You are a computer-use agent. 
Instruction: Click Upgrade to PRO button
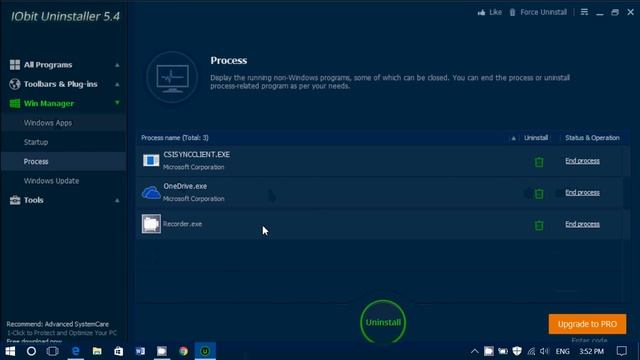pos(587,324)
